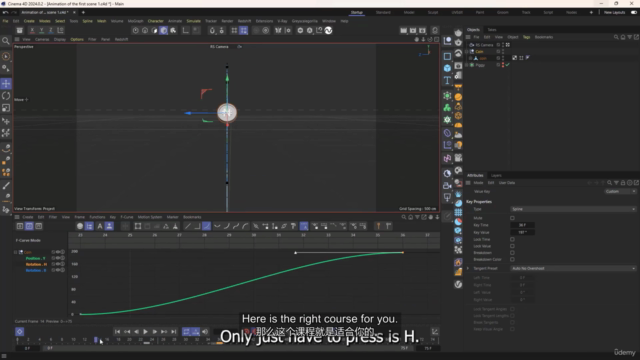Toggle the X axis lock icon
Image resolution: width=640 pixels, height=360 pixels.
[32, 30]
